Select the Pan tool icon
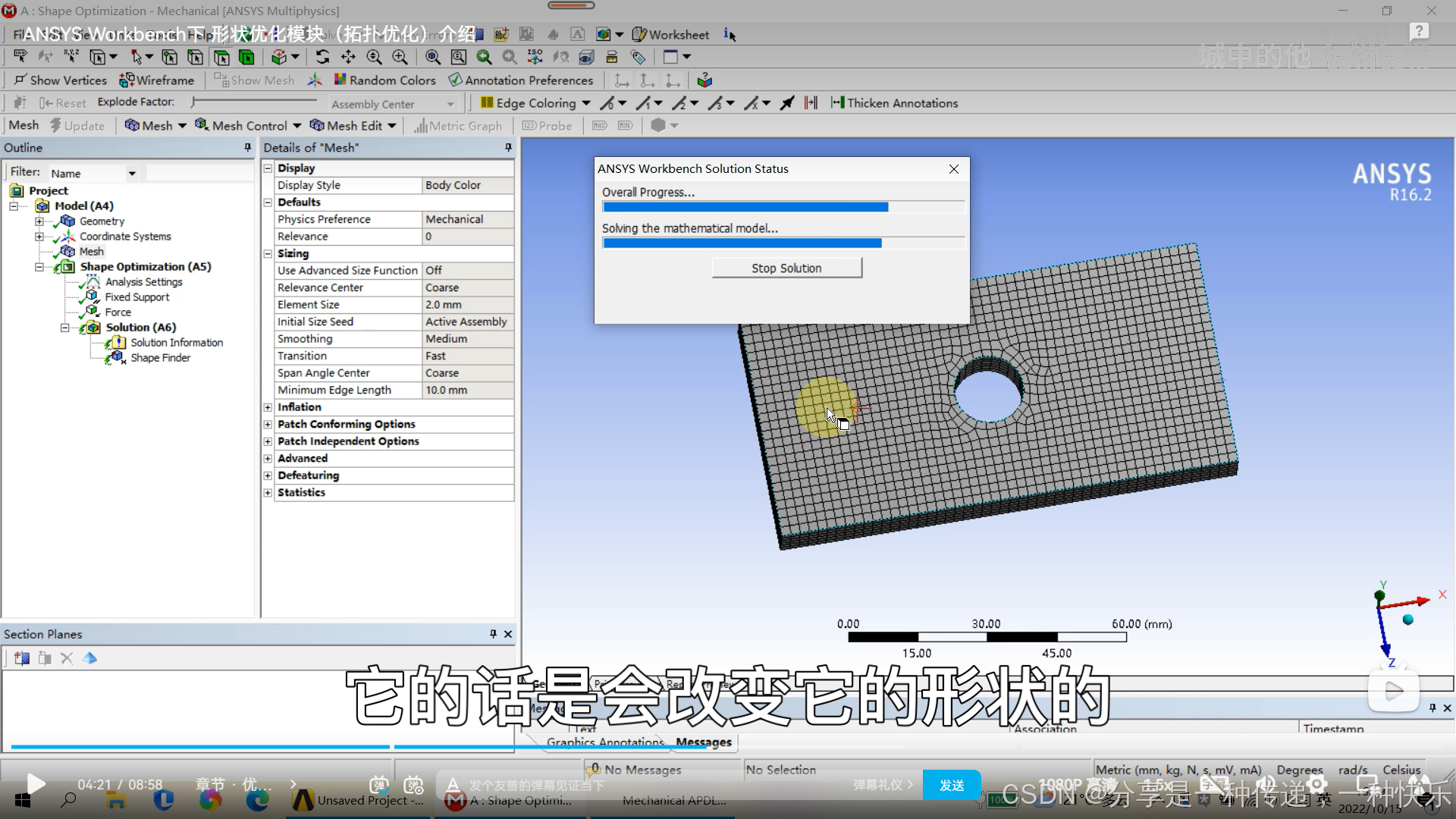 [x=348, y=57]
